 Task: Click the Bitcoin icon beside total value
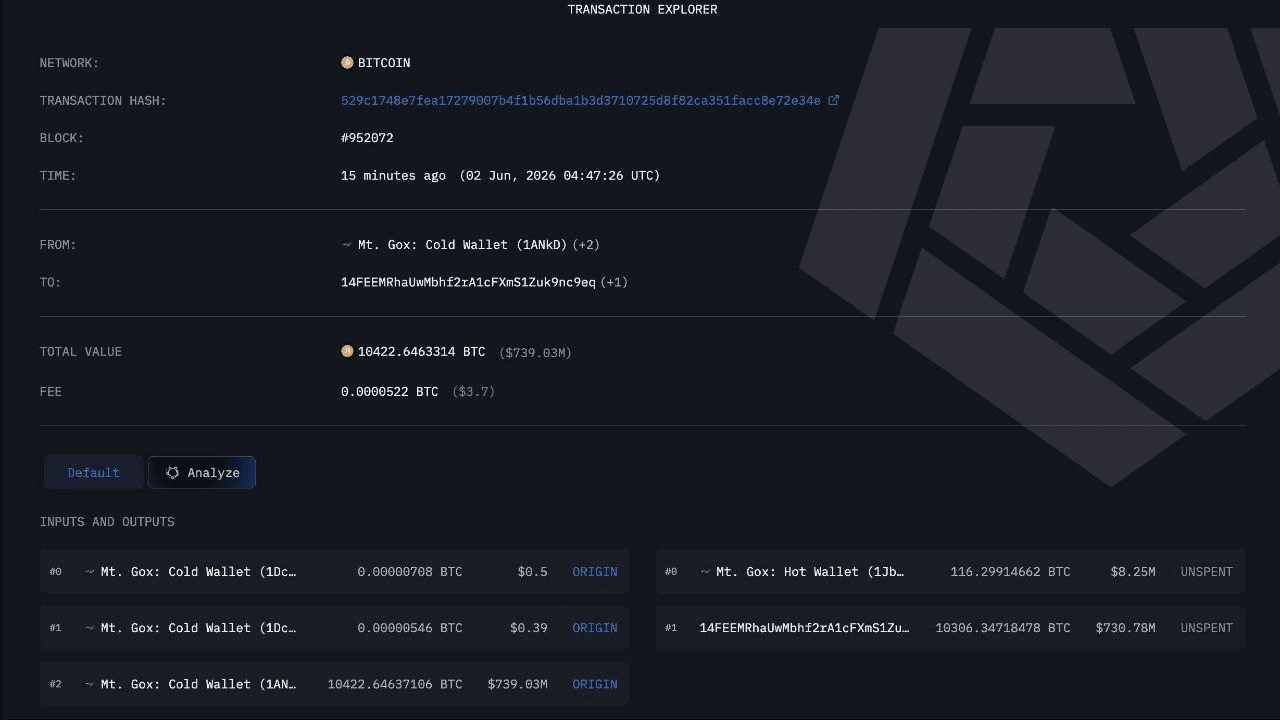point(347,352)
